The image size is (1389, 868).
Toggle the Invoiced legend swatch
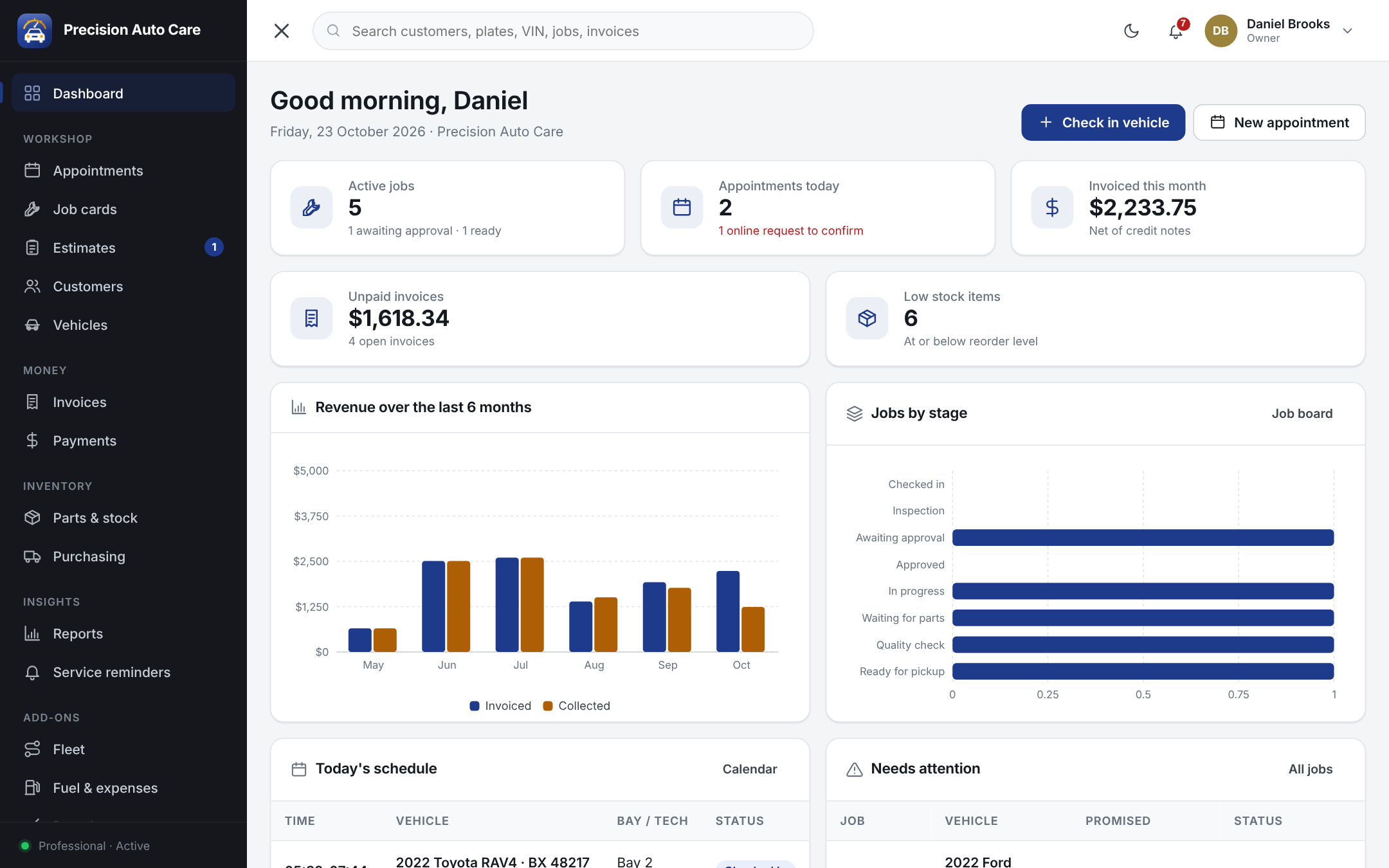pyautogui.click(x=475, y=706)
